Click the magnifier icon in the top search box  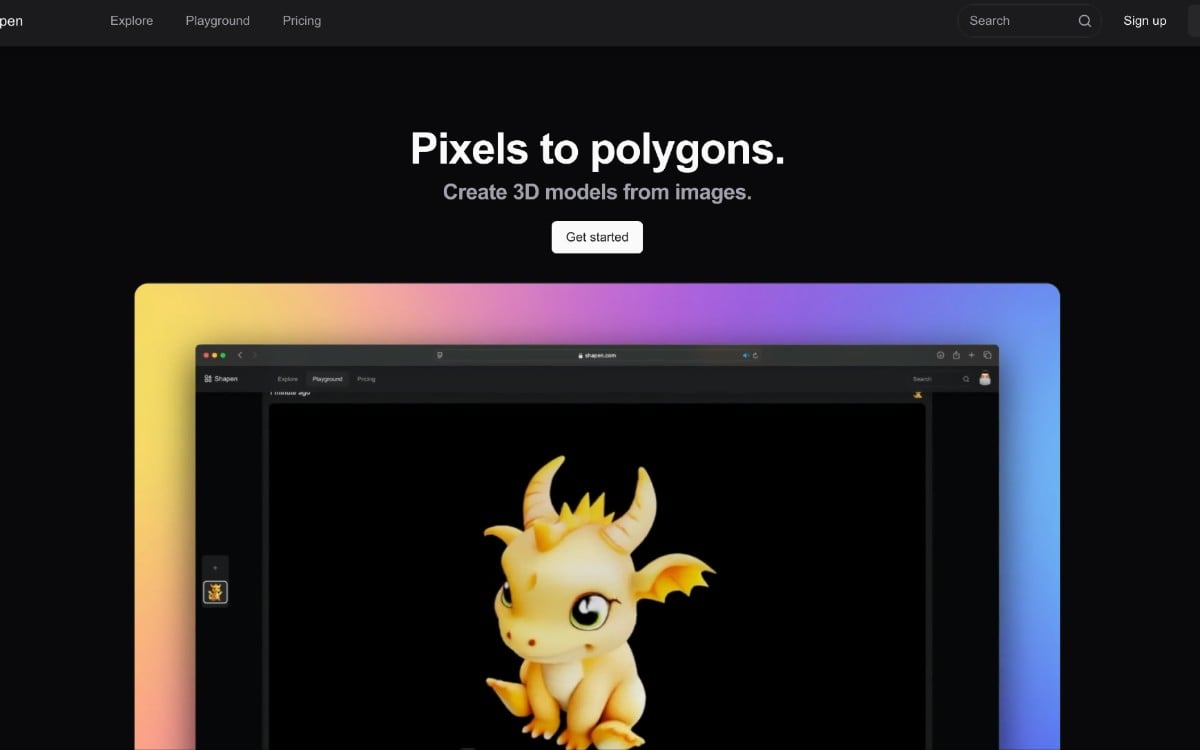1084,21
